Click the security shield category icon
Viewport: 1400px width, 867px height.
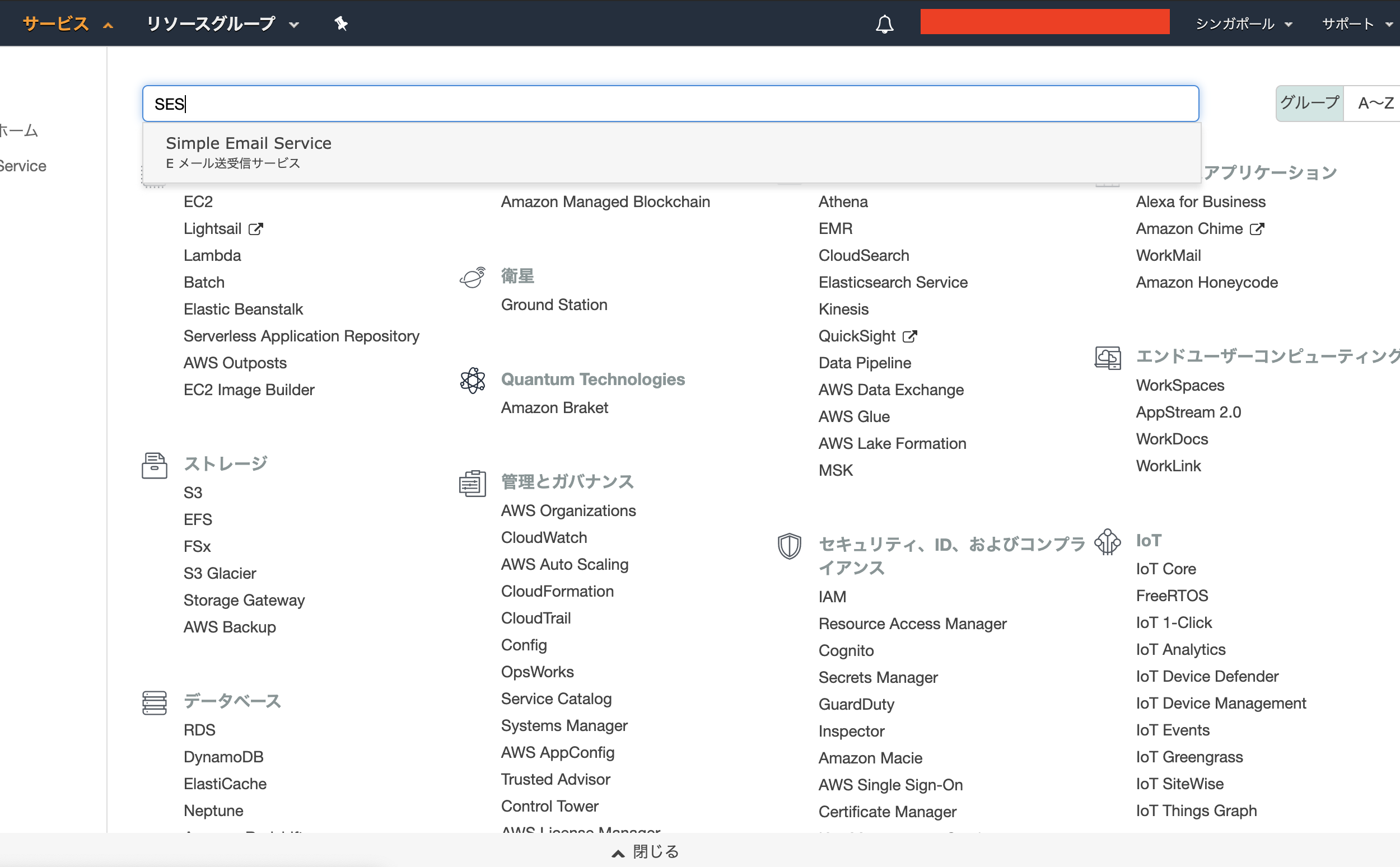tap(789, 545)
